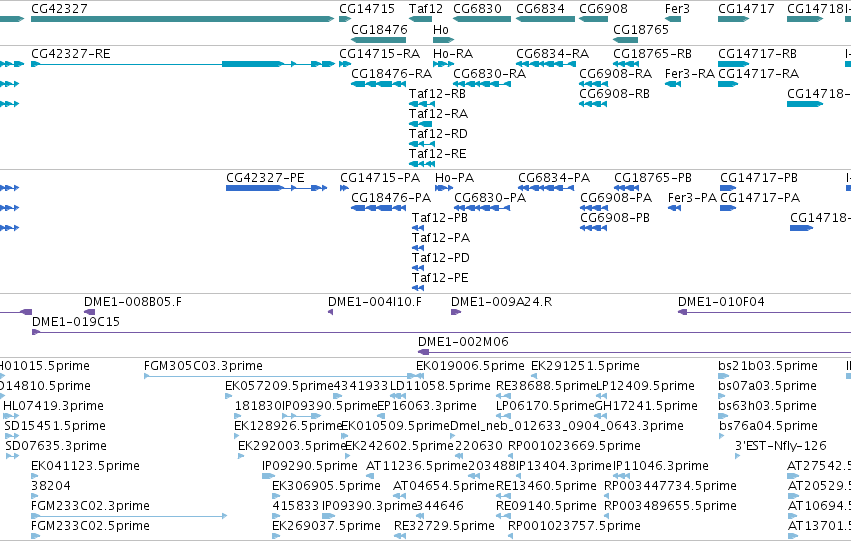851x541 pixels.
Task: Select transcript Taf12-RE
Action: [x=437, y=154]
